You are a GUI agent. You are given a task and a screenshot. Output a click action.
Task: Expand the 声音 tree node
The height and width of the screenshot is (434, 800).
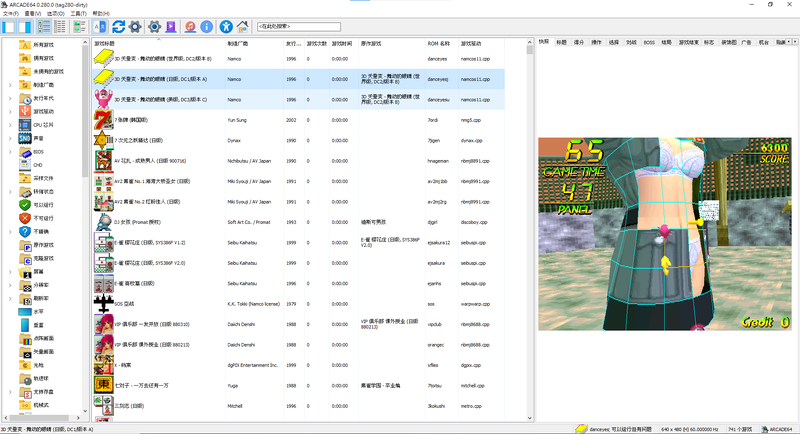click(10, 138)
